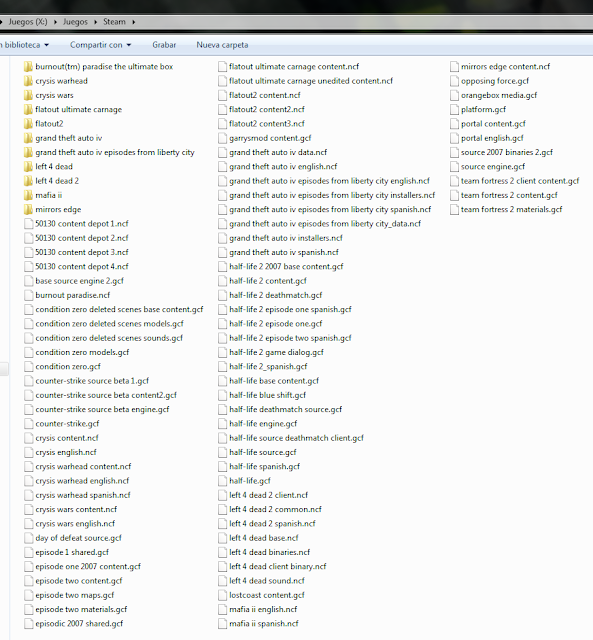The width and height of the screenshot is (593, 640).
Task: Go to the Juegos breadcrumb folder
Action: pyautogui.click(x=75, y=22)
